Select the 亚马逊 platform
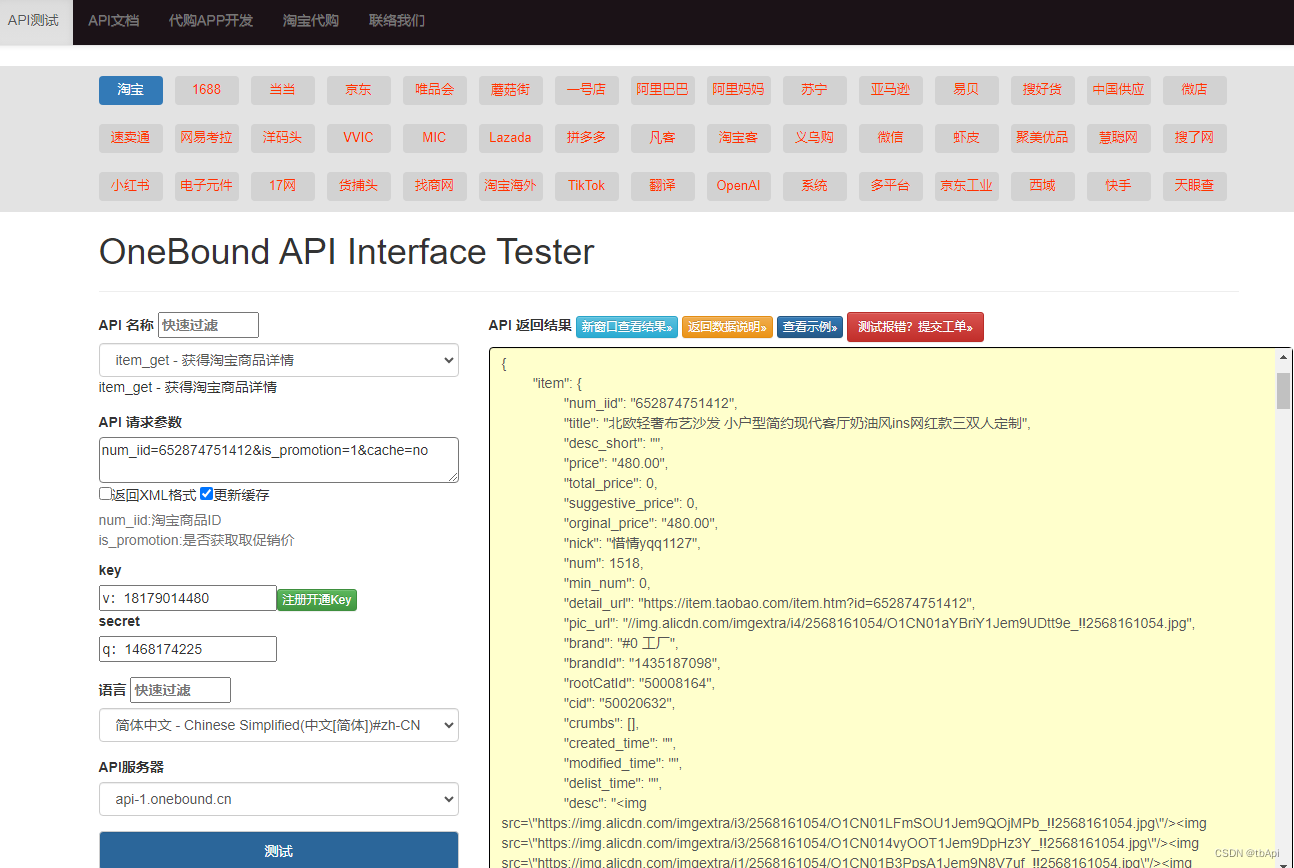Viewport: 1294px width, 868px height. point(891,90)
